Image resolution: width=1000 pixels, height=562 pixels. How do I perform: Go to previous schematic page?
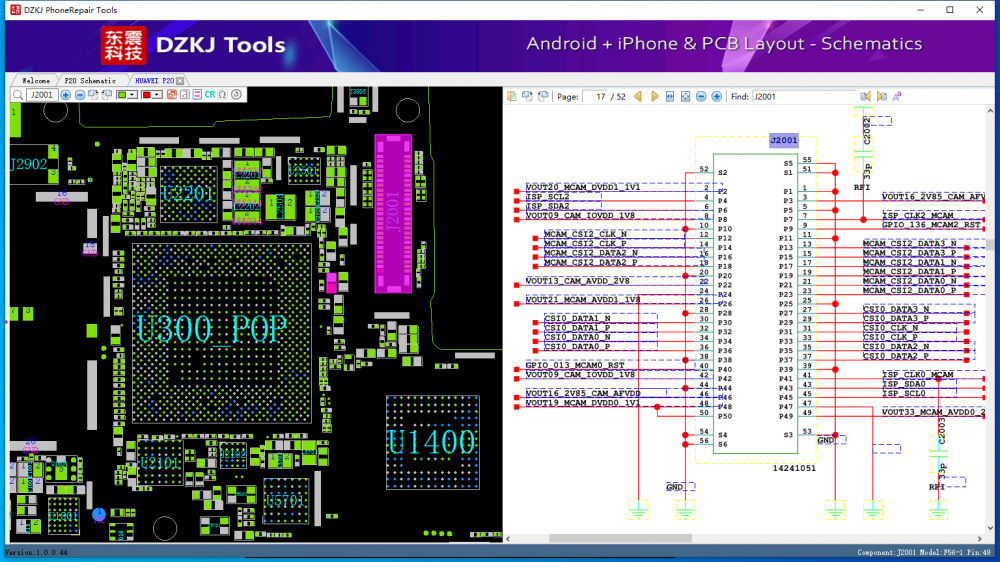(638, 96)
